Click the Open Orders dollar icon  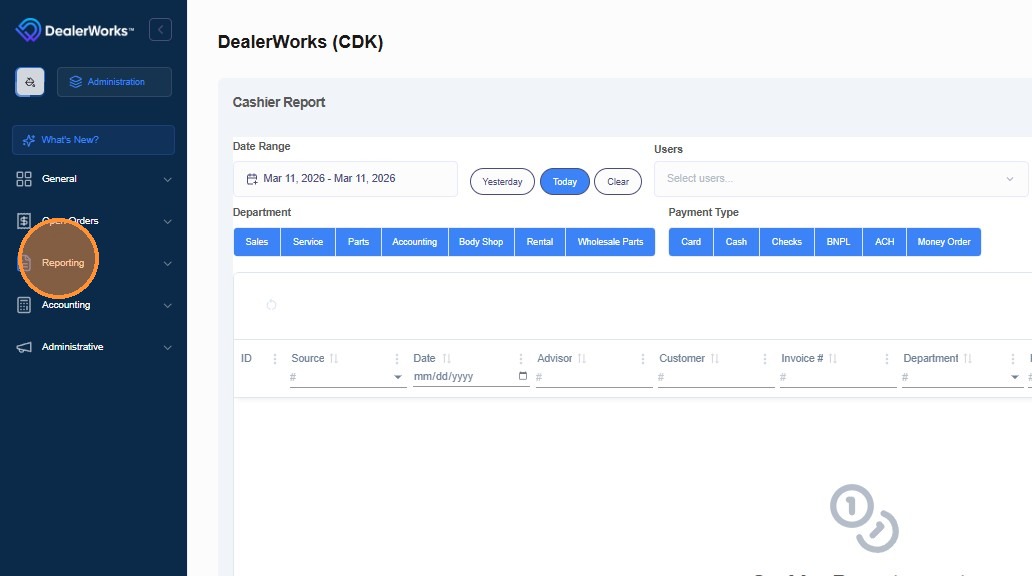tap(24, 221)
